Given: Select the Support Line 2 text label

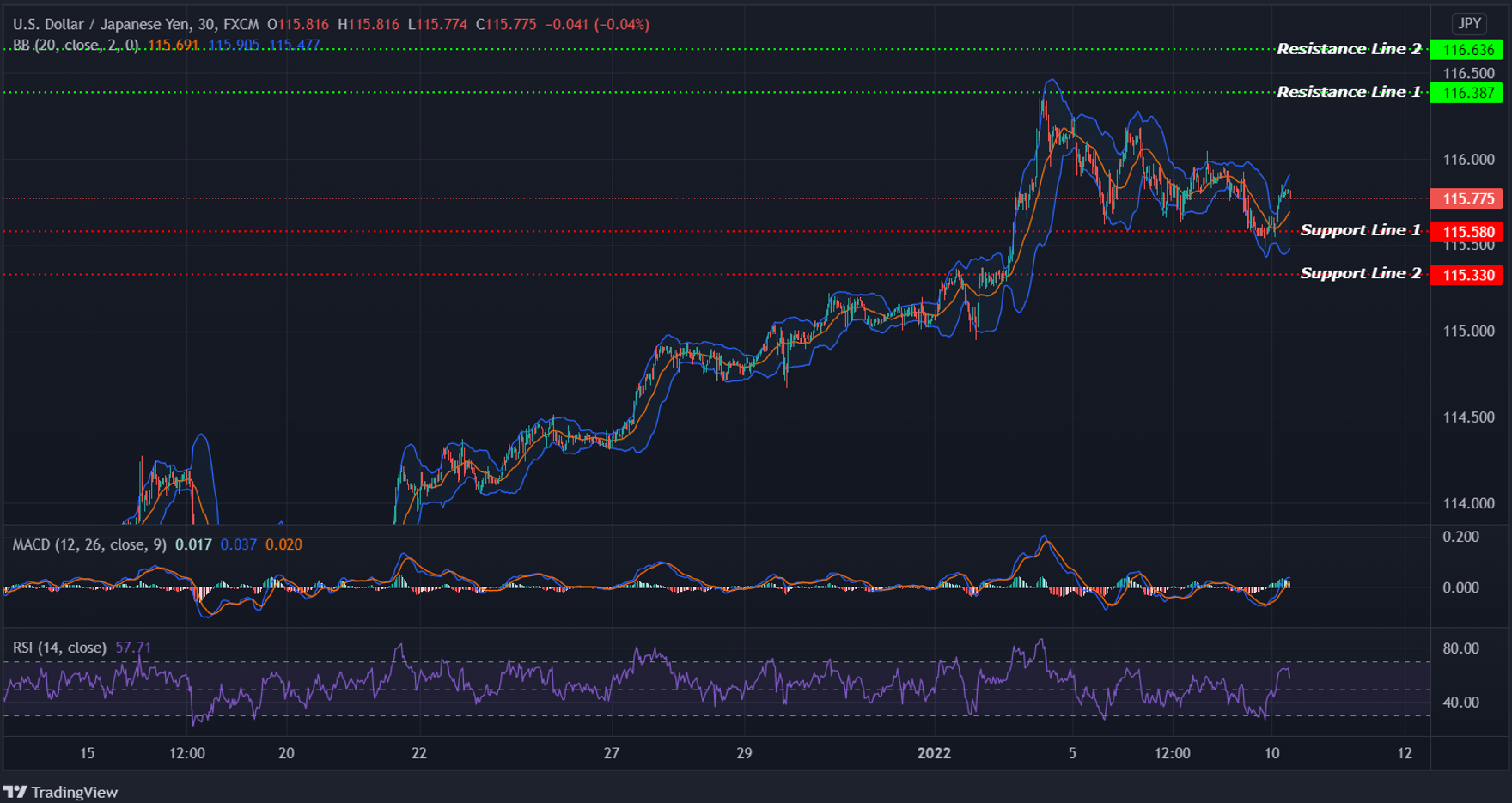Looking at the screenshot, I should point(1361,272).
